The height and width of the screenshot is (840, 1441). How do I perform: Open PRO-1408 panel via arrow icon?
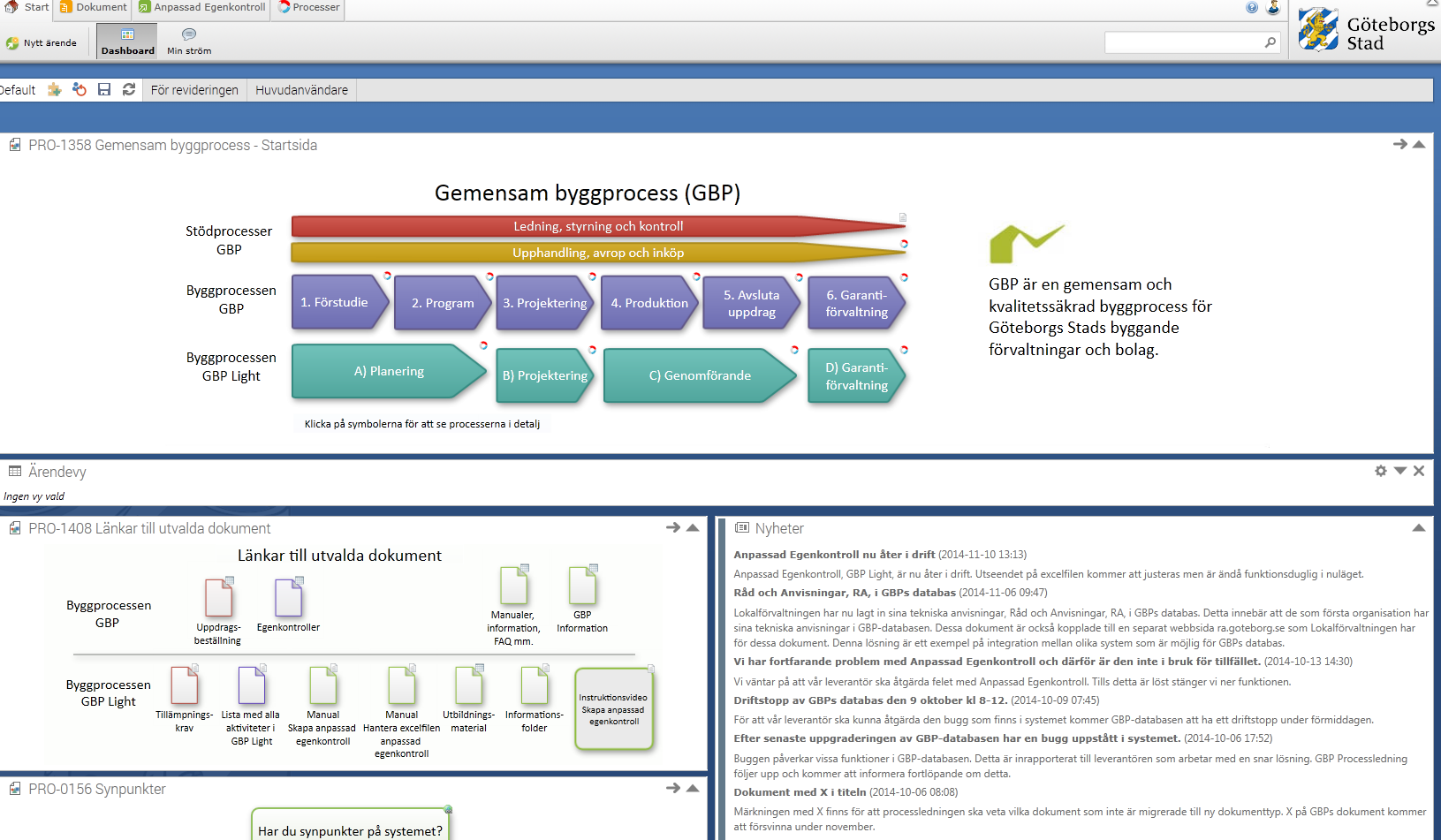coord(673,527)
